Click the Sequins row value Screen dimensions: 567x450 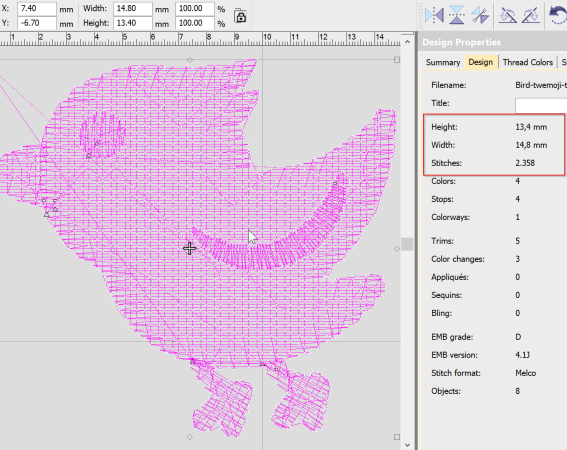tap(518, 295)
